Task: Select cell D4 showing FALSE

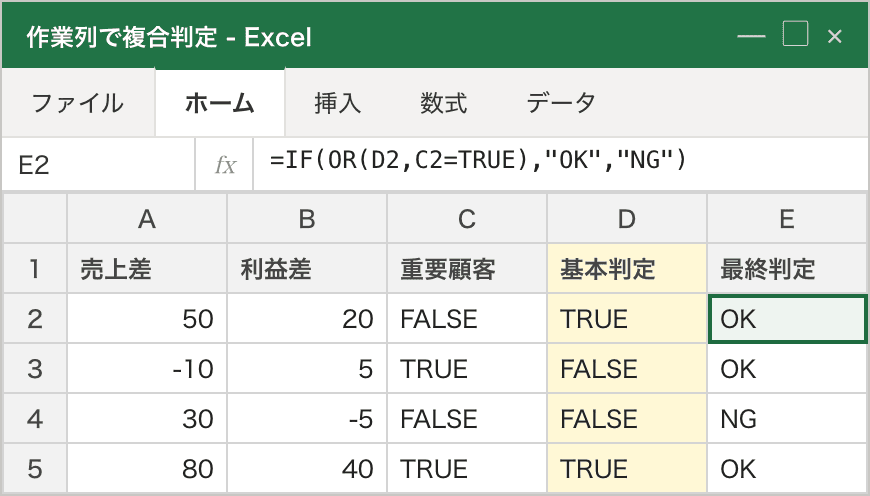Action: click(x=627, y=418)
